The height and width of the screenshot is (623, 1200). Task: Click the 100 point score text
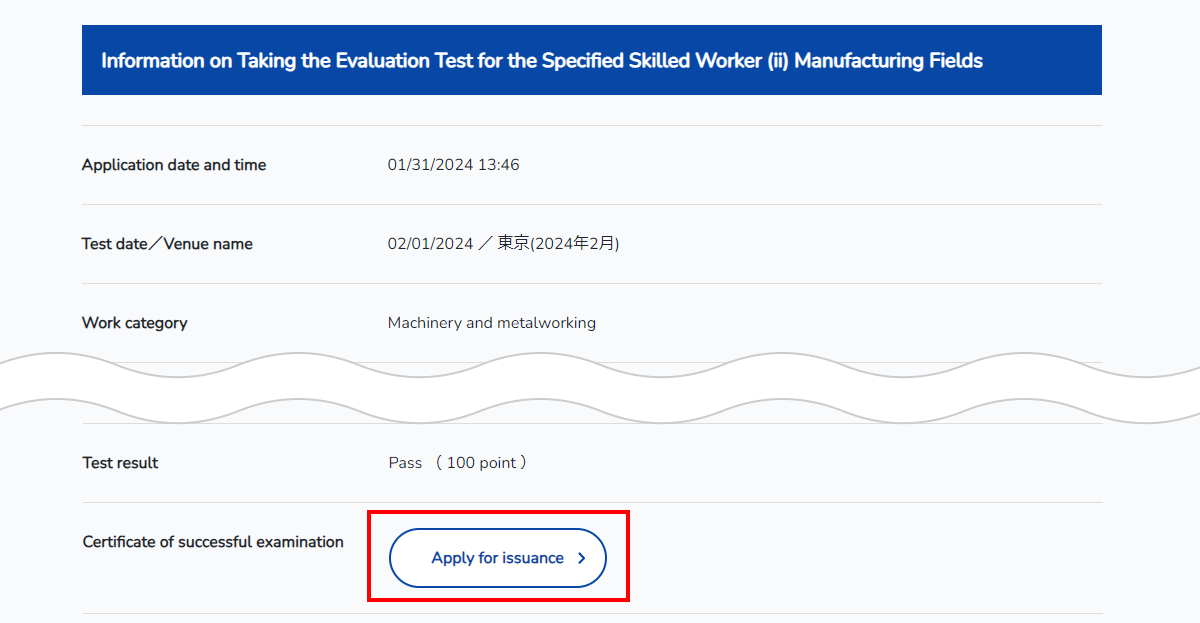[481, 463]
